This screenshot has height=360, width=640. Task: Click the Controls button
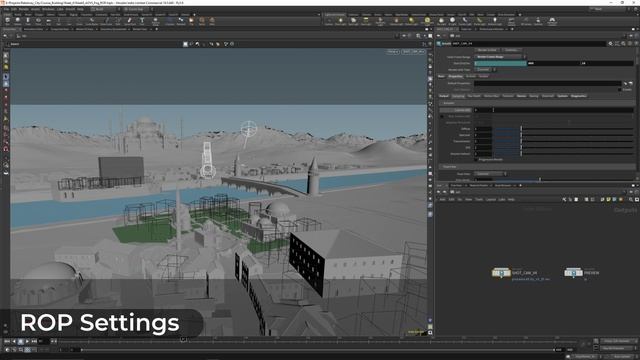511,50
